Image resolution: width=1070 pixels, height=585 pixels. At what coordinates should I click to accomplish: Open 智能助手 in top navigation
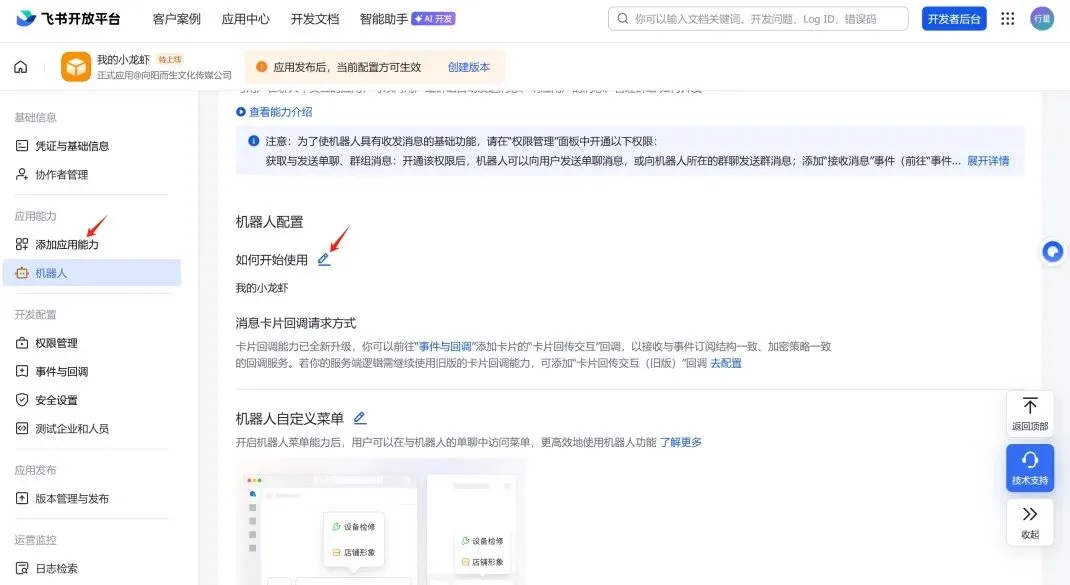point(384,19)
